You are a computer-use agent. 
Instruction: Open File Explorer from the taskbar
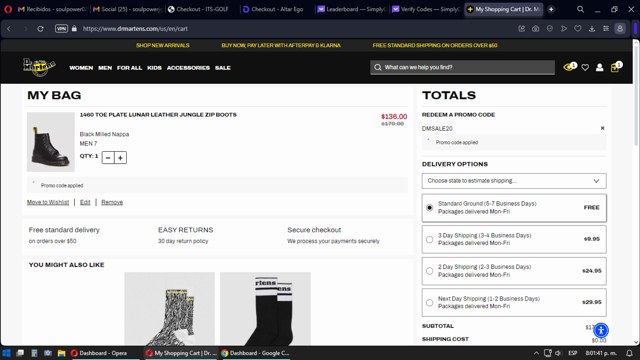(x=61, y=353)
